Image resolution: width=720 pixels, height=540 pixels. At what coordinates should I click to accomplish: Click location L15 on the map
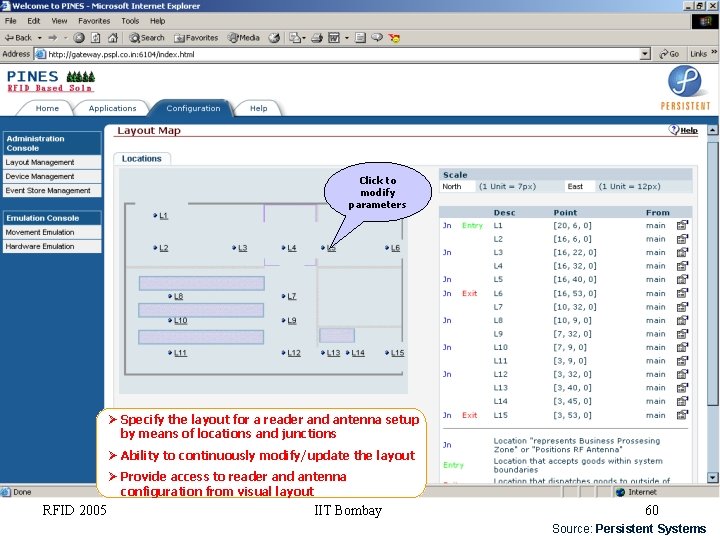pyautogui.click(x=398, y=353)
